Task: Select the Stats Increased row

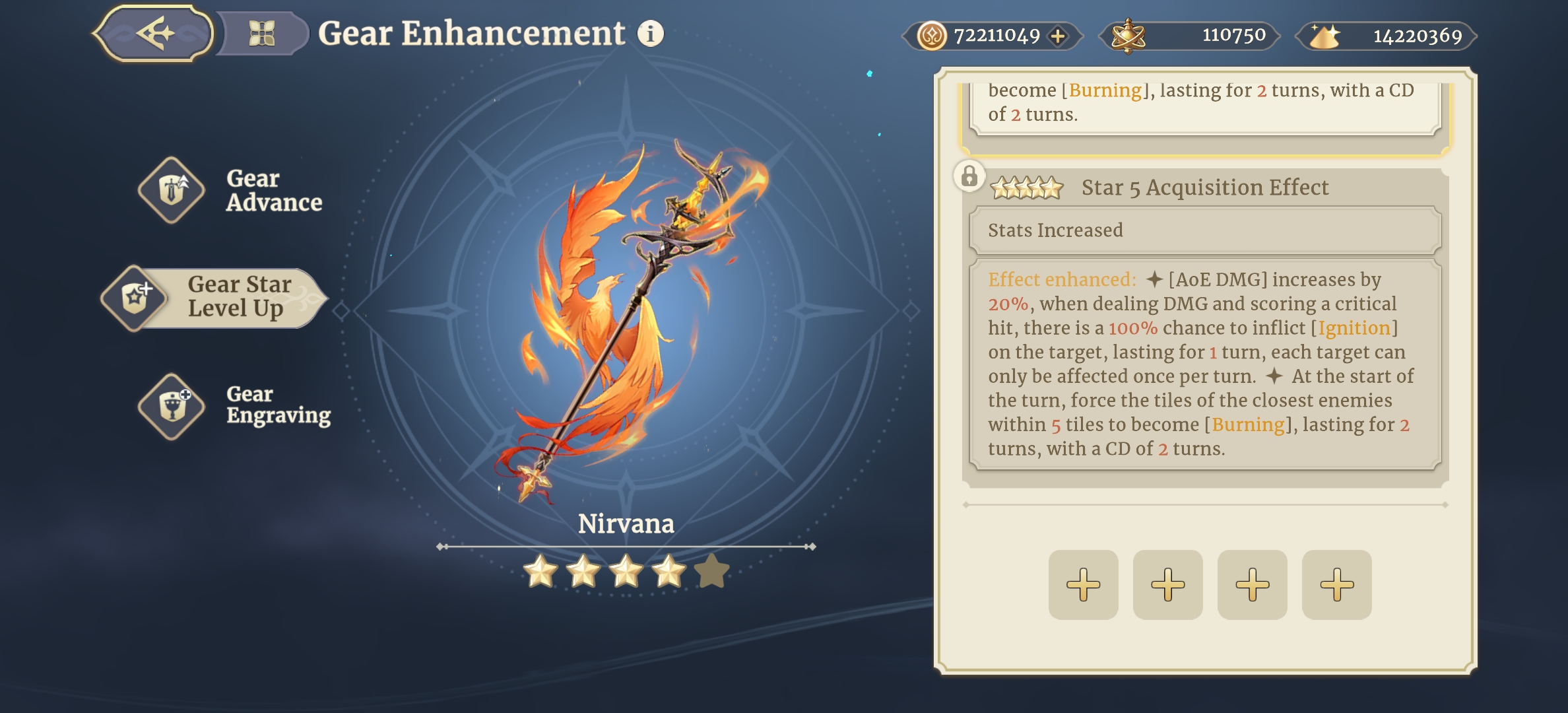Action: [x=1205, y=230]
